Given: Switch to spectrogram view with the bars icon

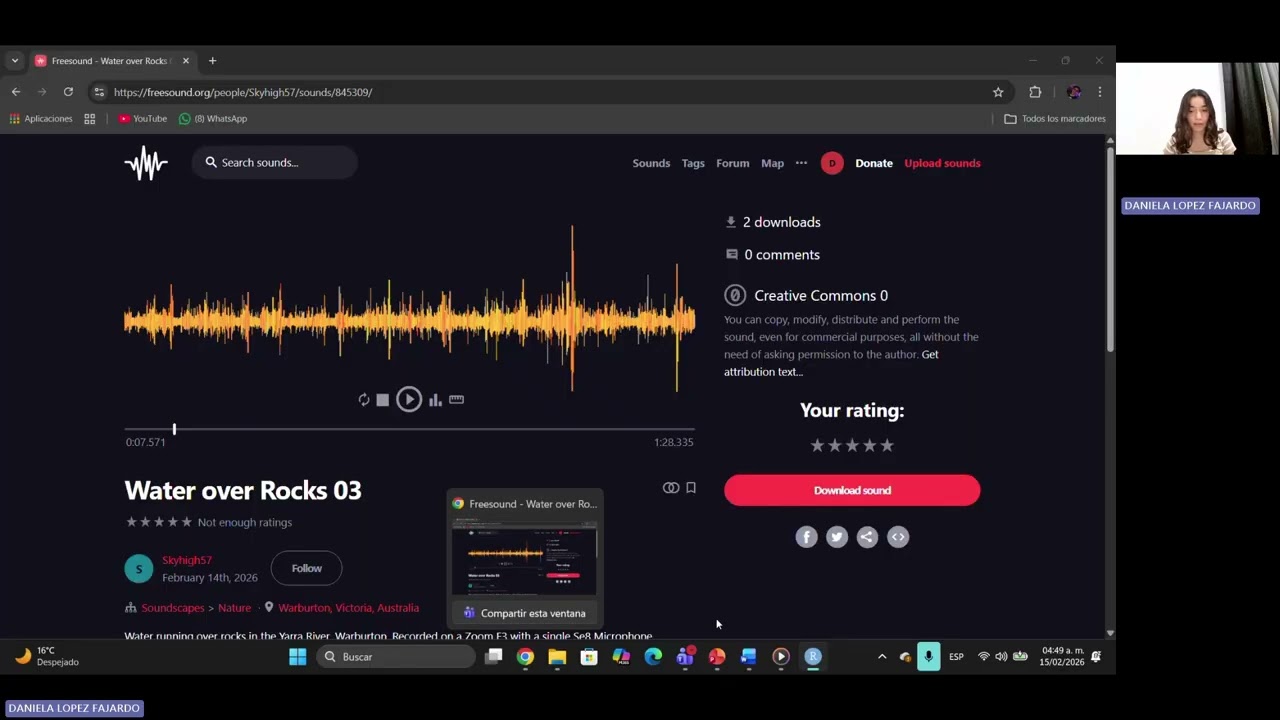Looking at the screenshot, I should [435, 400].
